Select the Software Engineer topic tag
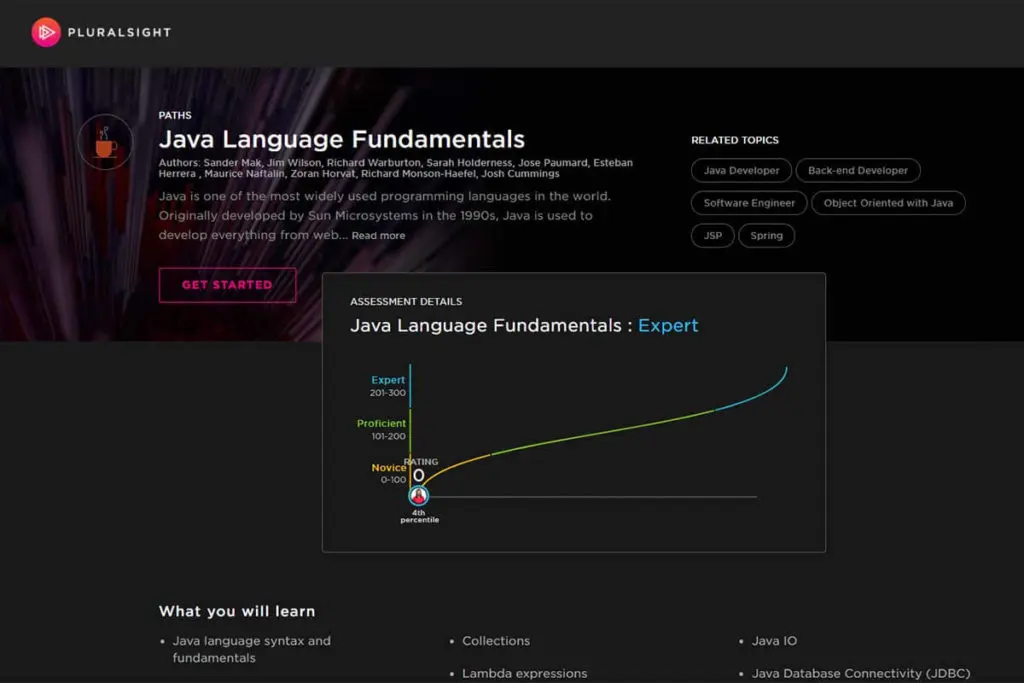 coord(749,203)
